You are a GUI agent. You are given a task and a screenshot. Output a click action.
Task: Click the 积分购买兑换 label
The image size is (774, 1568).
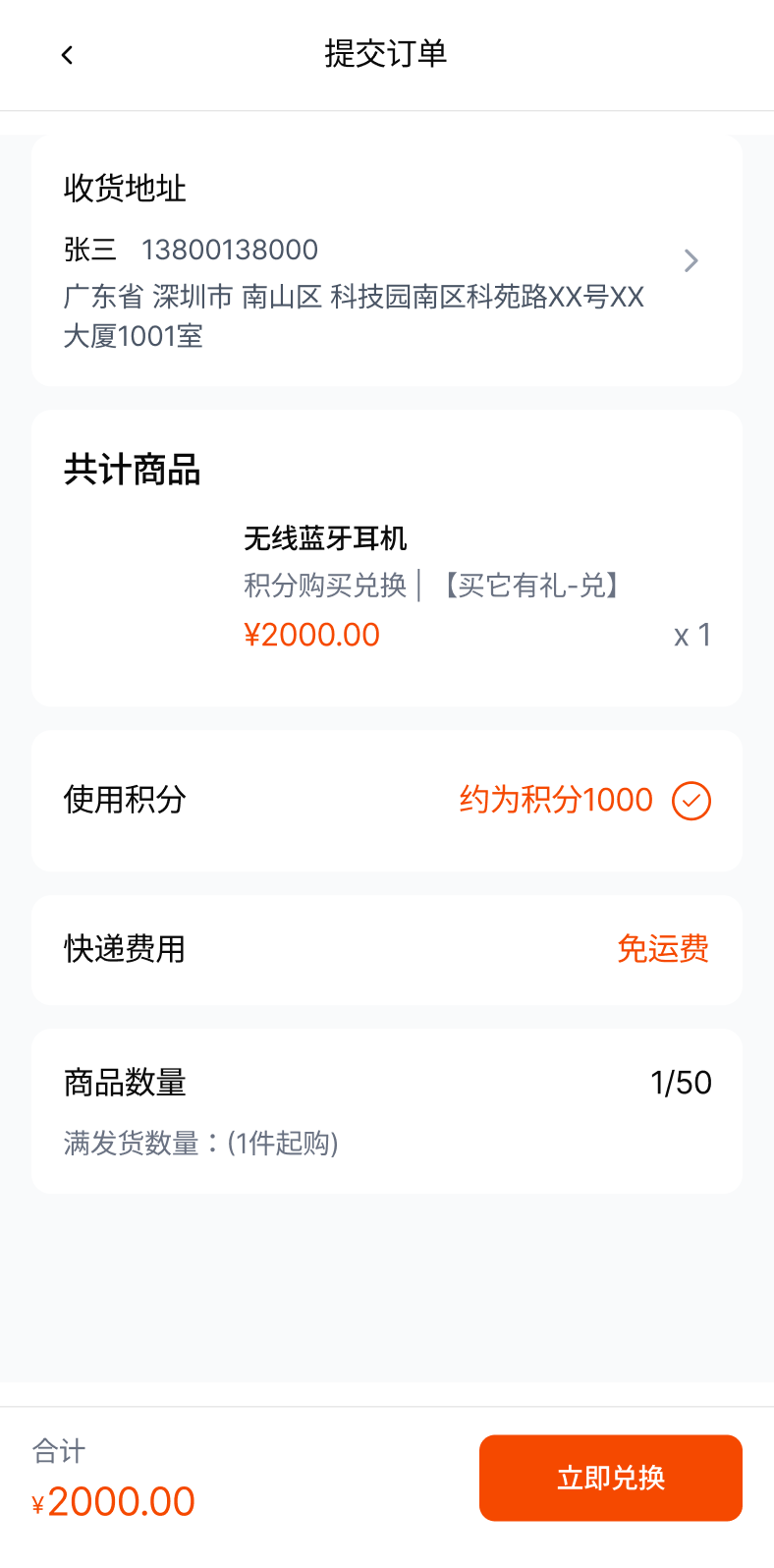pos(325,586)
